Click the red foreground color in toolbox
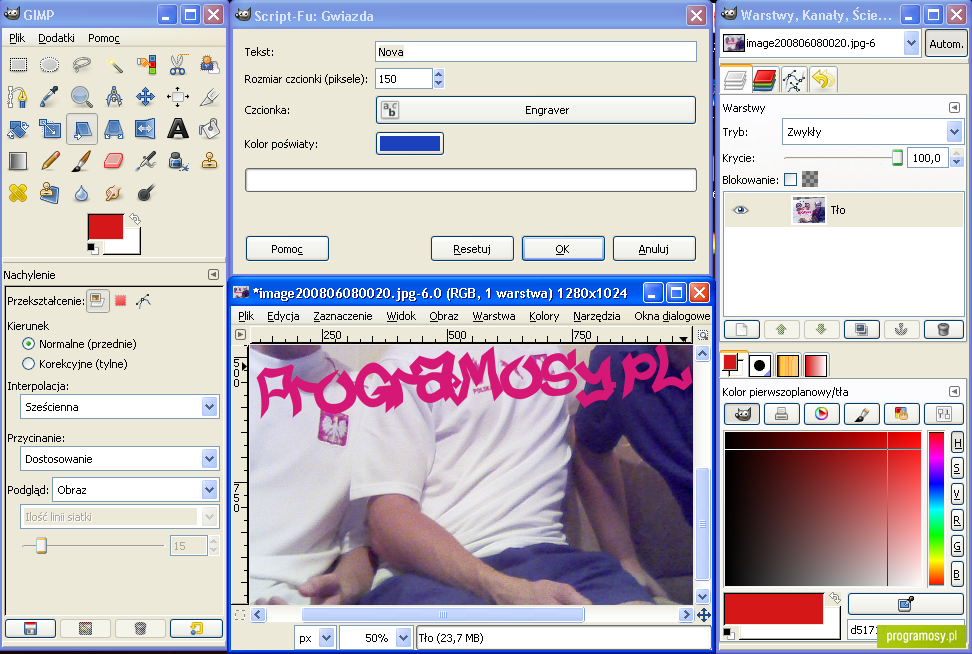The height and width of the screenshot is (654, 972). tap(105, 226)
